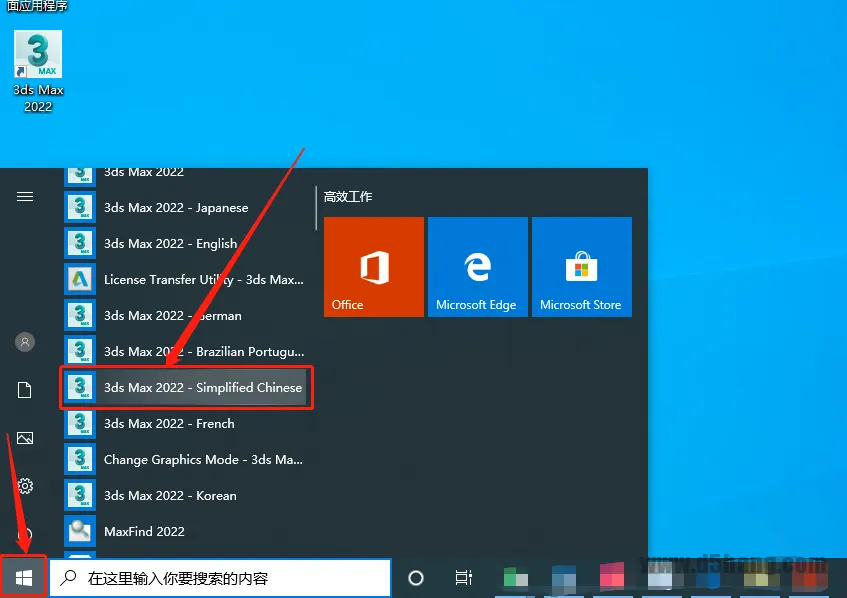847x598 pixels.
Task: Open the Office tile
Action: (374, 267)
